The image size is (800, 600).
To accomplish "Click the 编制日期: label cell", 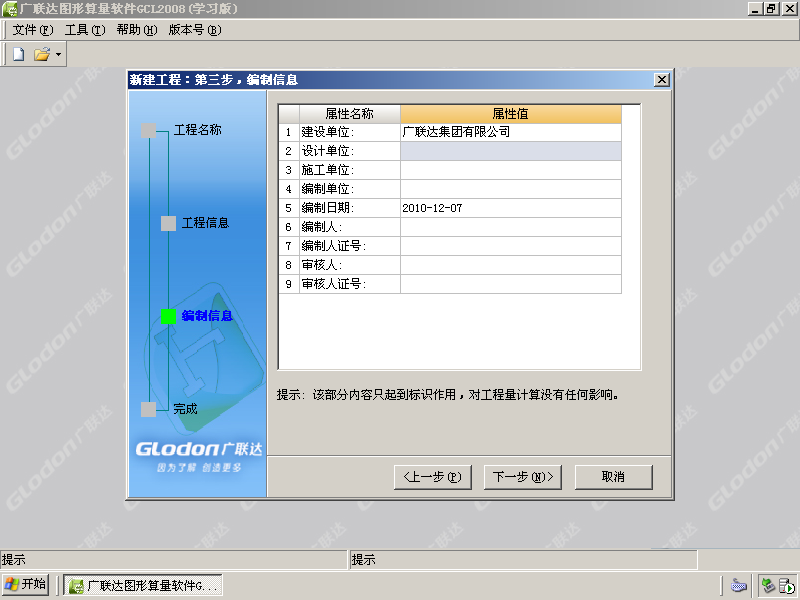I will (x=349, y=208).
